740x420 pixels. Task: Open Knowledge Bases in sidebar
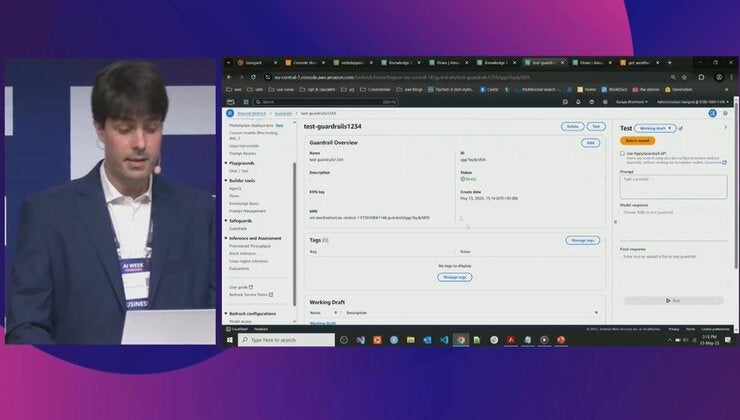click(244, 203)
